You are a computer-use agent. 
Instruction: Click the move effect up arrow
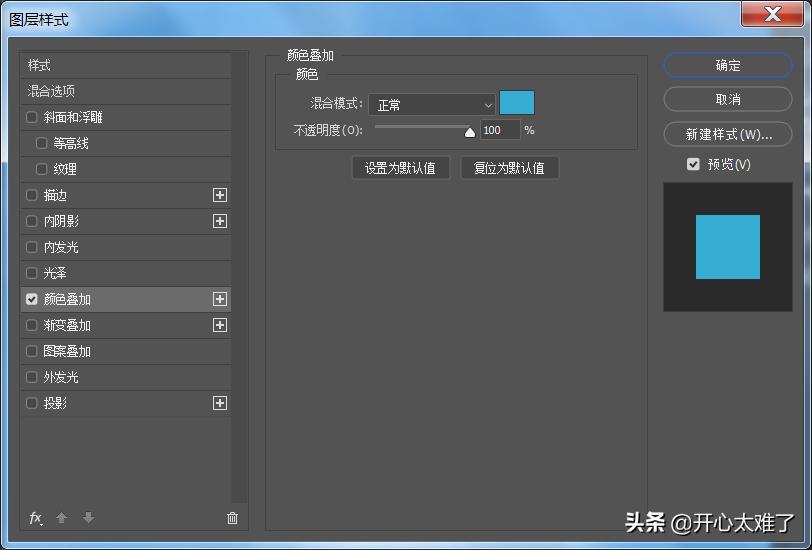pos(62,518)
